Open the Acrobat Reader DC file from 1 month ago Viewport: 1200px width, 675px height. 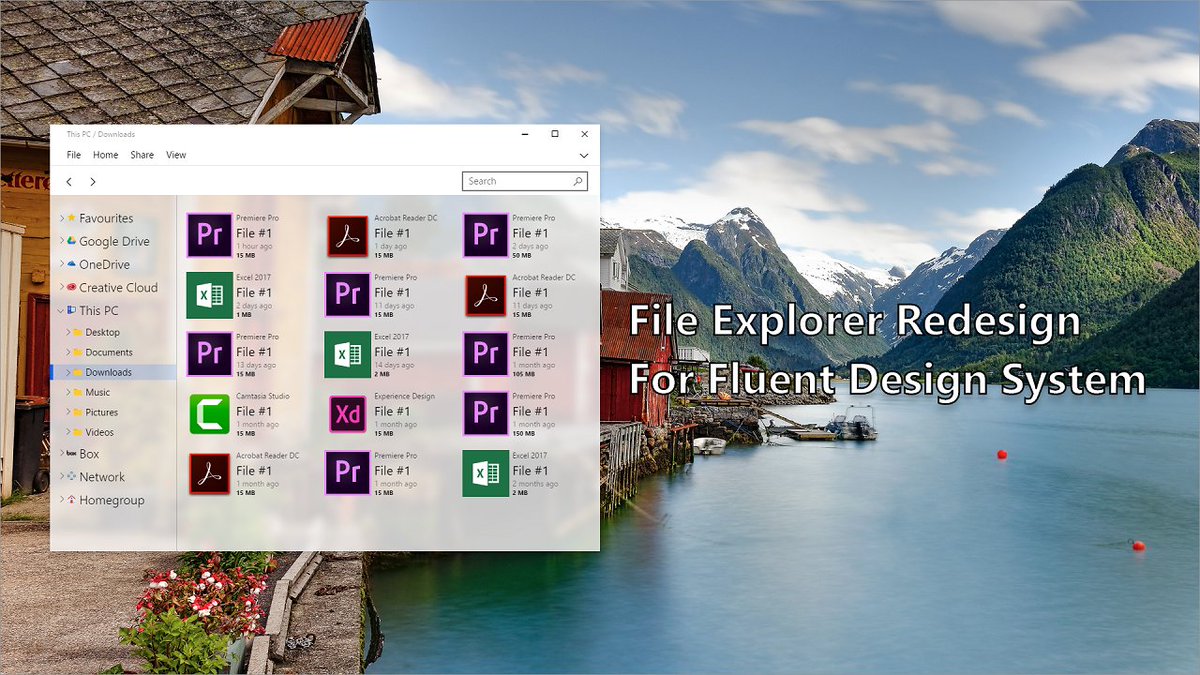click(209, 473)
